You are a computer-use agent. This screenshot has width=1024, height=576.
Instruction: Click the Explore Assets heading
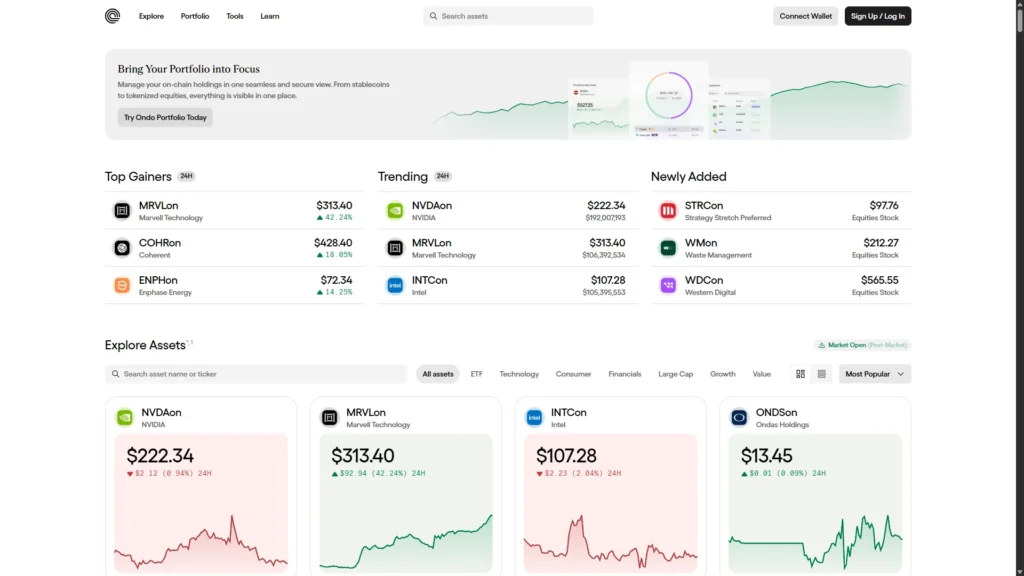click(145, 345)
